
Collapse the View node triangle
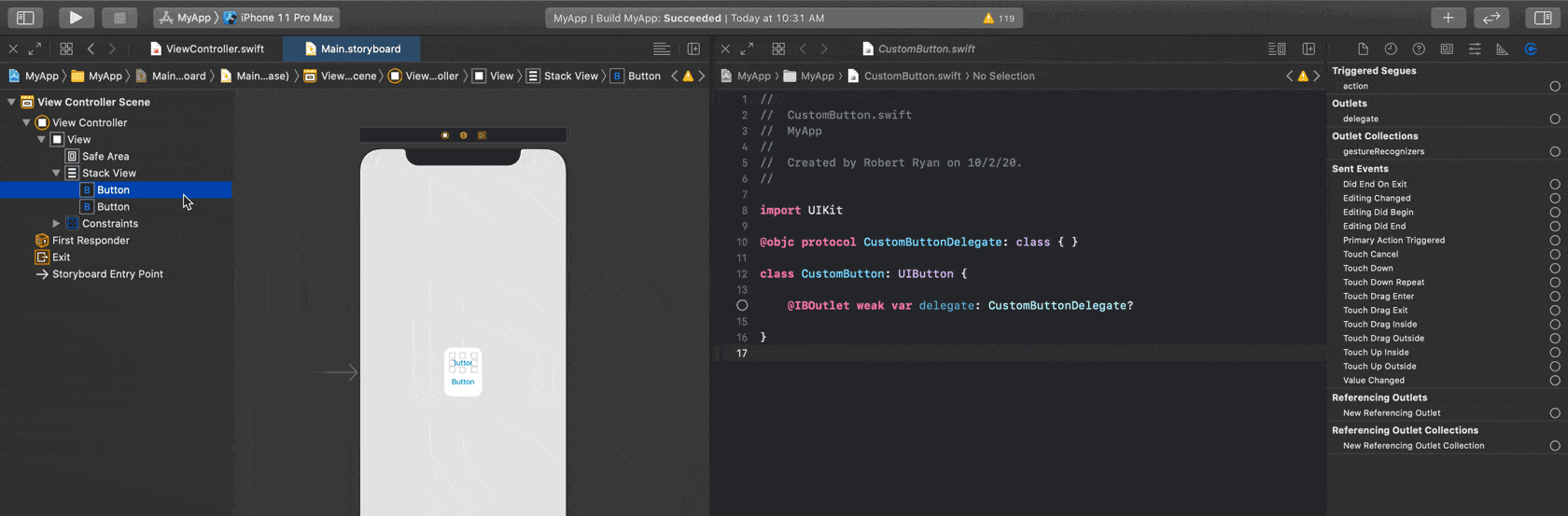pyautogui.click(x=41, y=139)
